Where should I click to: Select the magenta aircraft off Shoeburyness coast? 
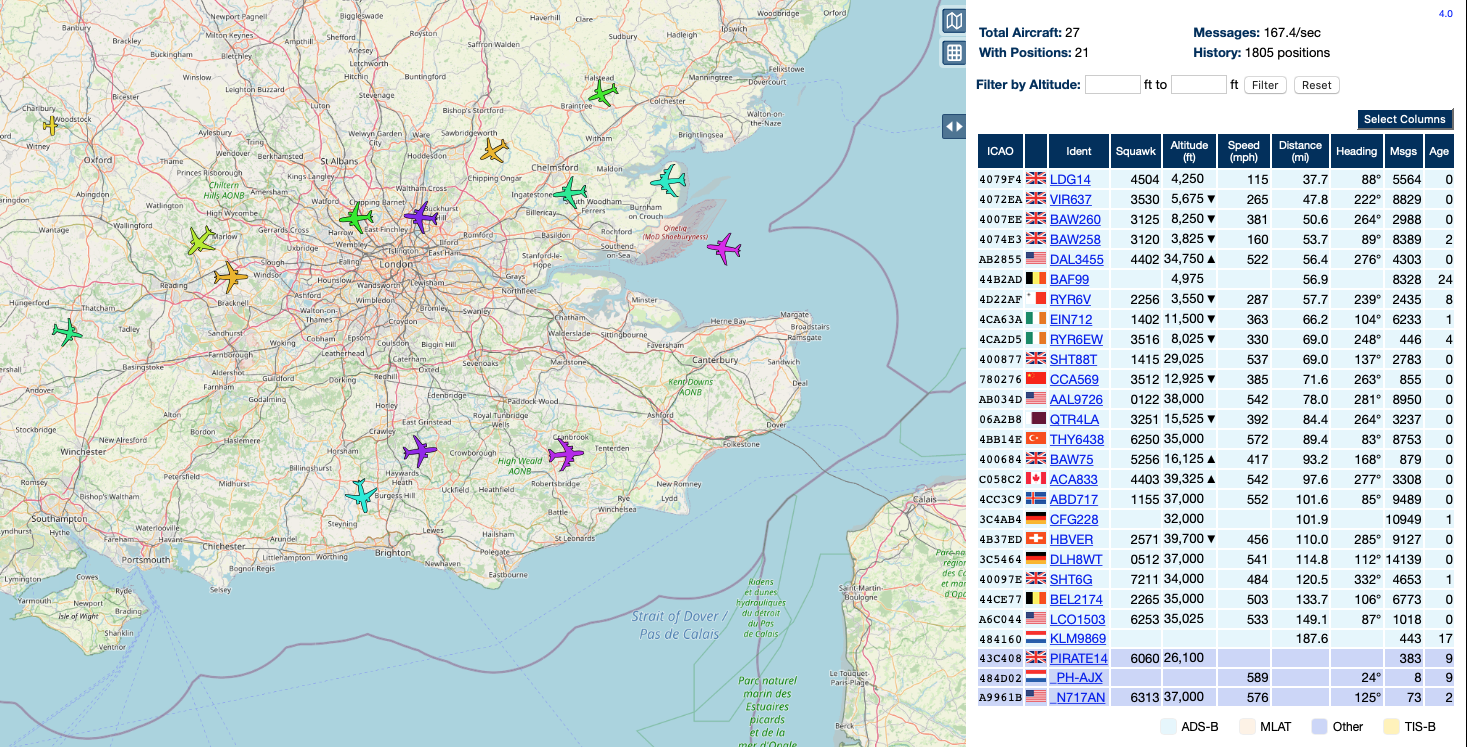click(723, 248)
